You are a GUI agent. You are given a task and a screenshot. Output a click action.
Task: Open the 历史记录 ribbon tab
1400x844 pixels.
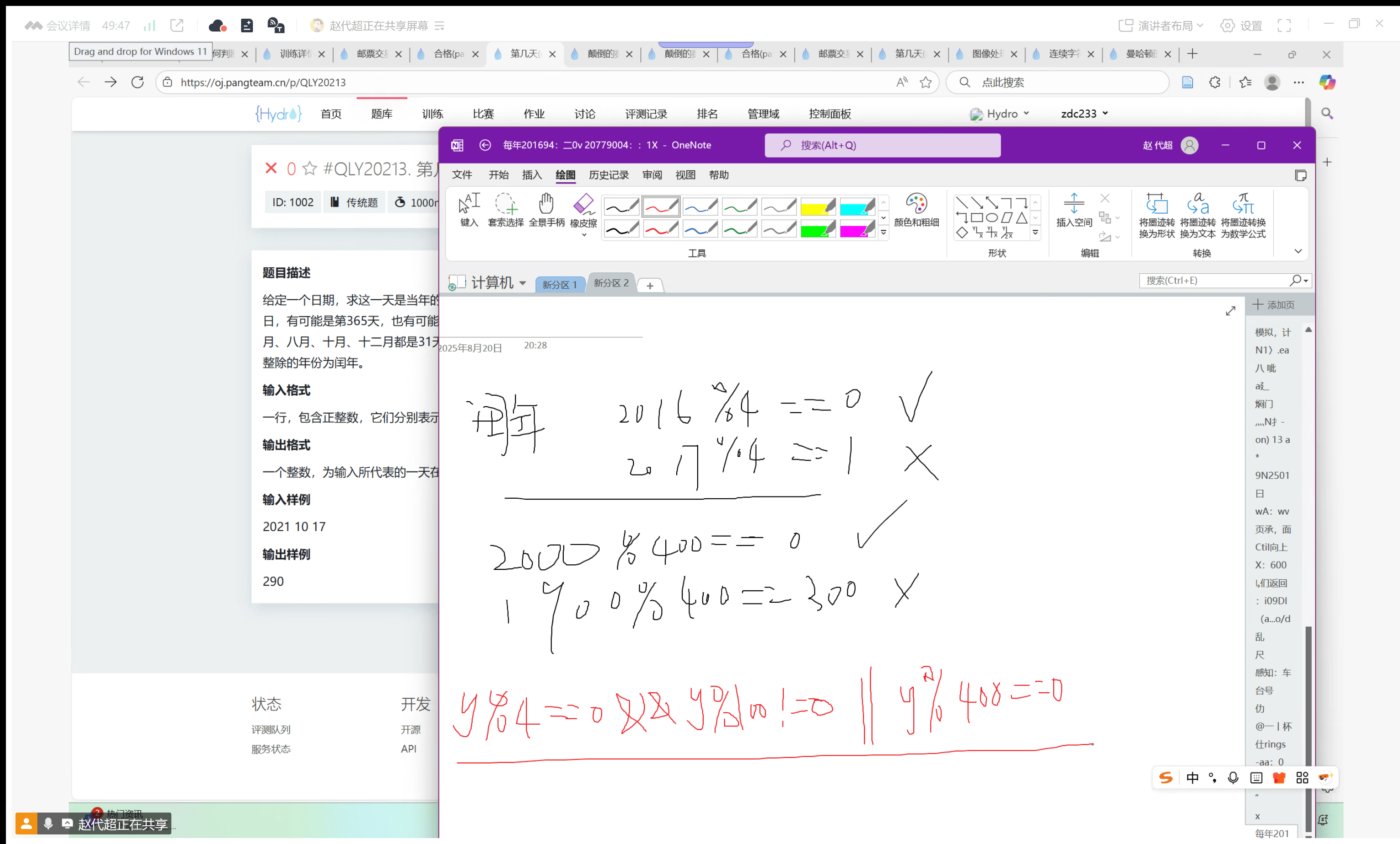click(608, 175)
